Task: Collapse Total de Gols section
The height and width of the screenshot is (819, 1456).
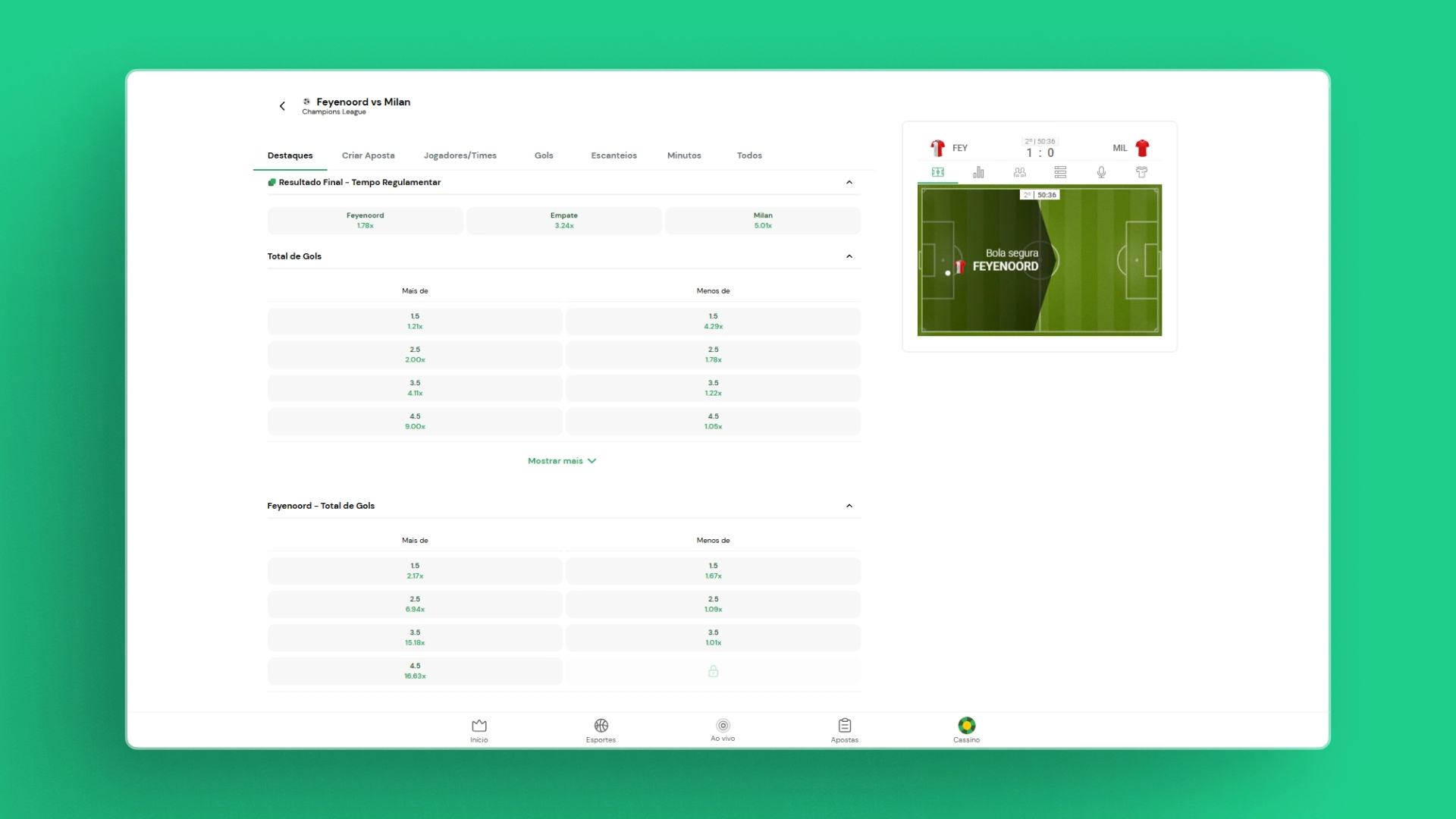Action: pyautogui.click(x=849, y=256)
